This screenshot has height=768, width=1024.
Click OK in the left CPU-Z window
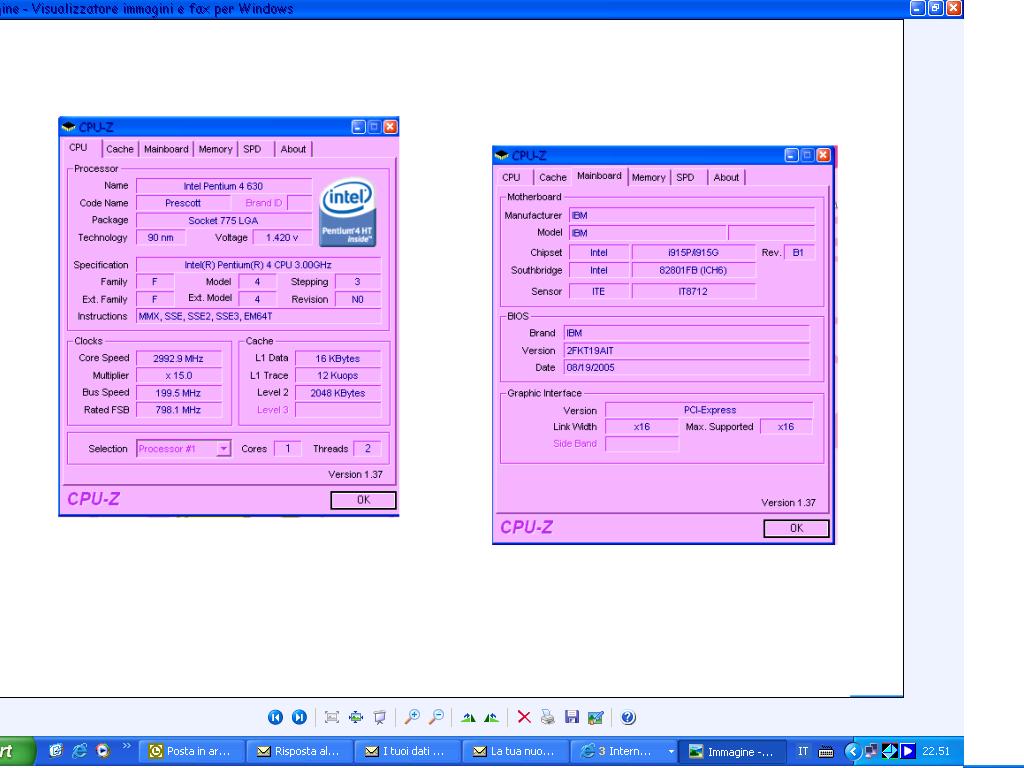pyautogui.click(x=363, y=500)
